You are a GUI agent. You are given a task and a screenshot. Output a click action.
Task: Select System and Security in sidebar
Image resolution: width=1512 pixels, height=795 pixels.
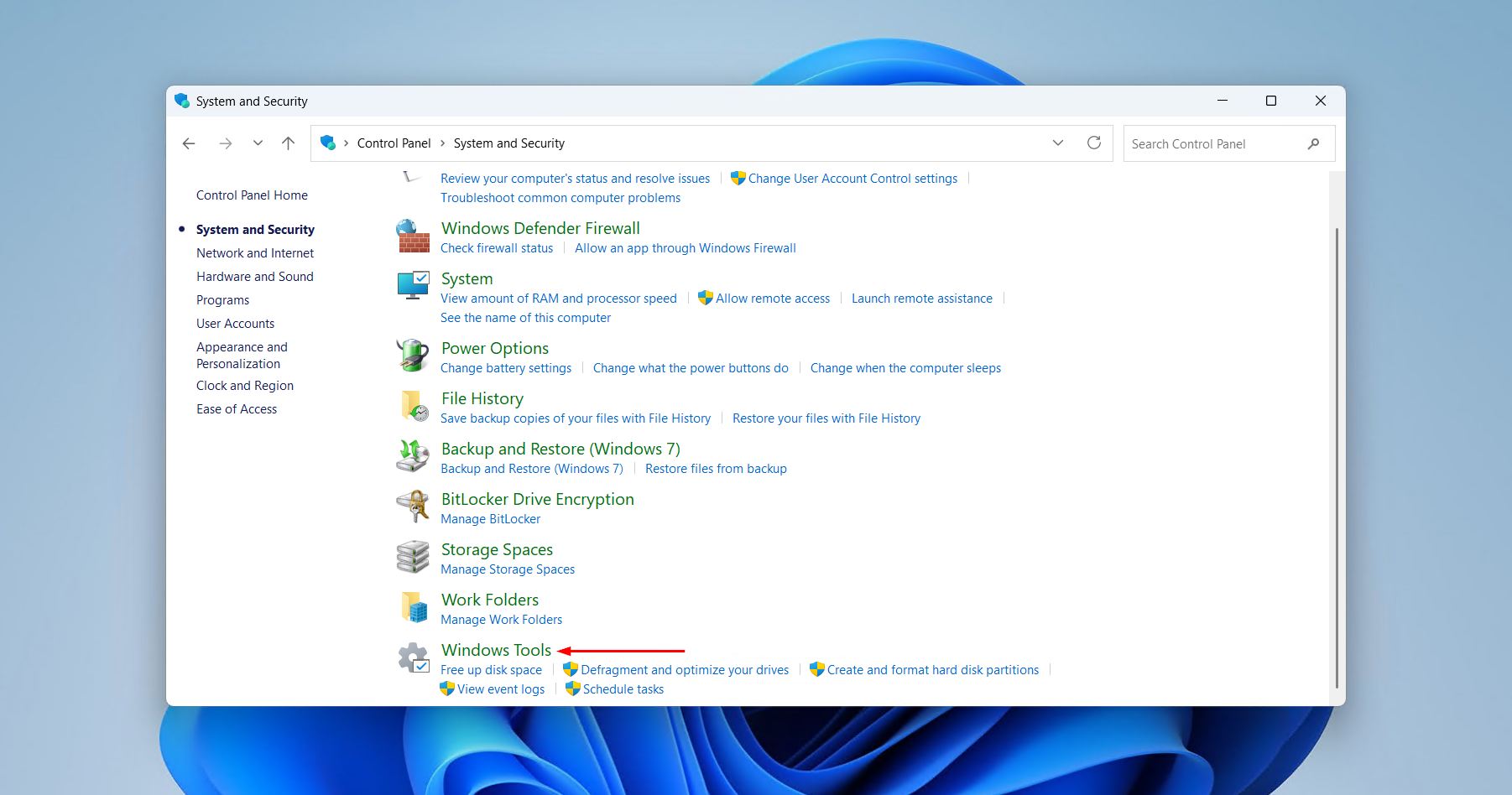click(255, 230)
